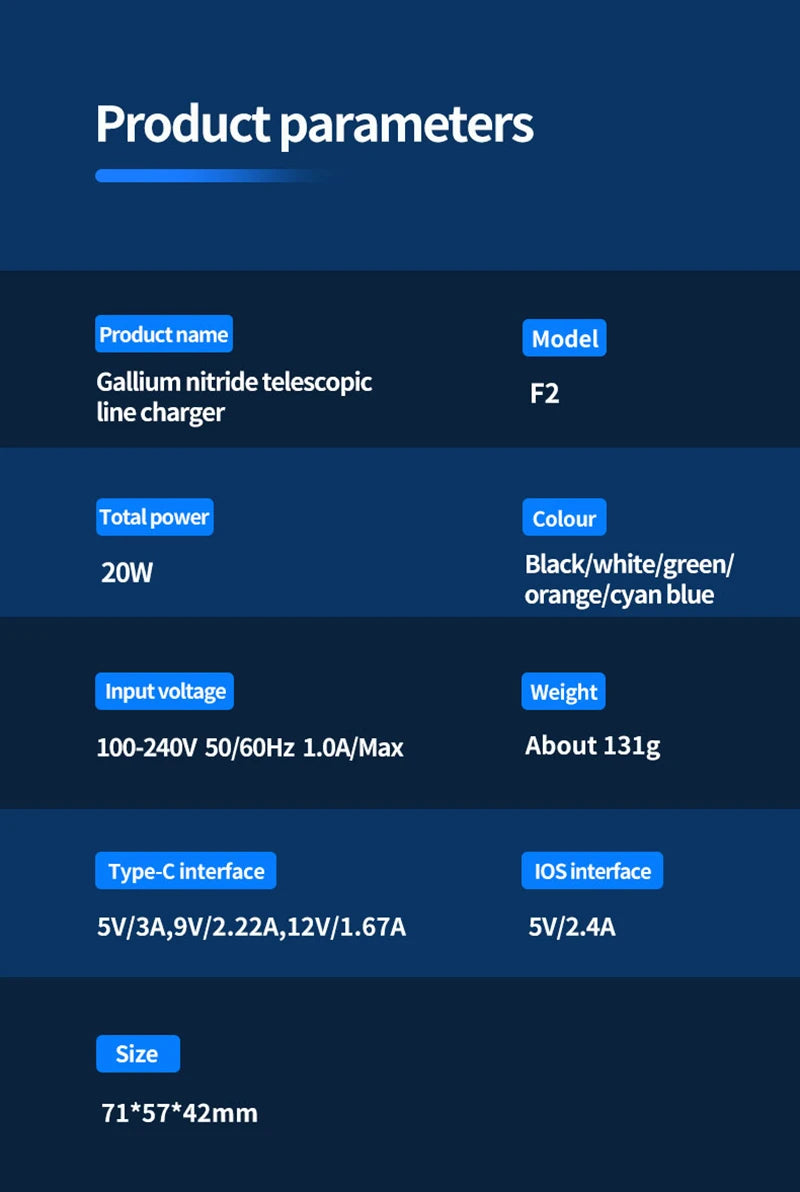Viewport: 800px width, 1192px height.
Task: Select the Type-C interface badge
Action: click(186, 871)
